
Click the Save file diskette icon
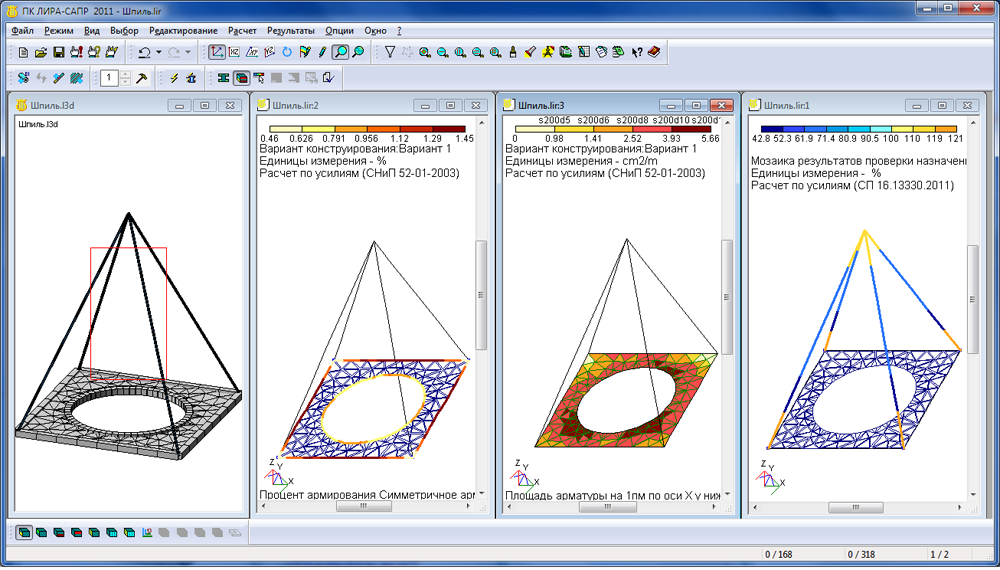tap(59, 52)
